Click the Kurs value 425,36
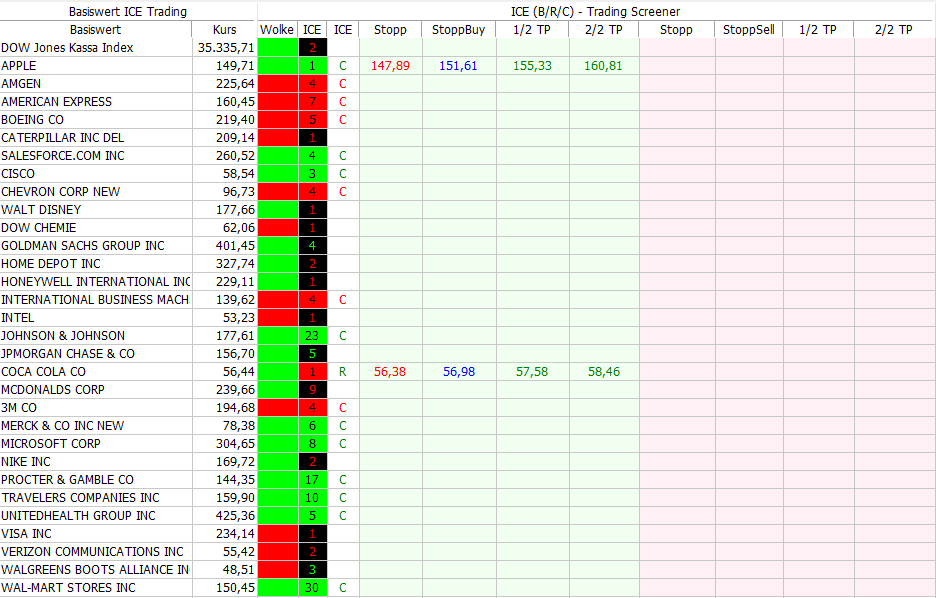Image resolution: width=936 pixels, height=598 pixels. [235, 516]
